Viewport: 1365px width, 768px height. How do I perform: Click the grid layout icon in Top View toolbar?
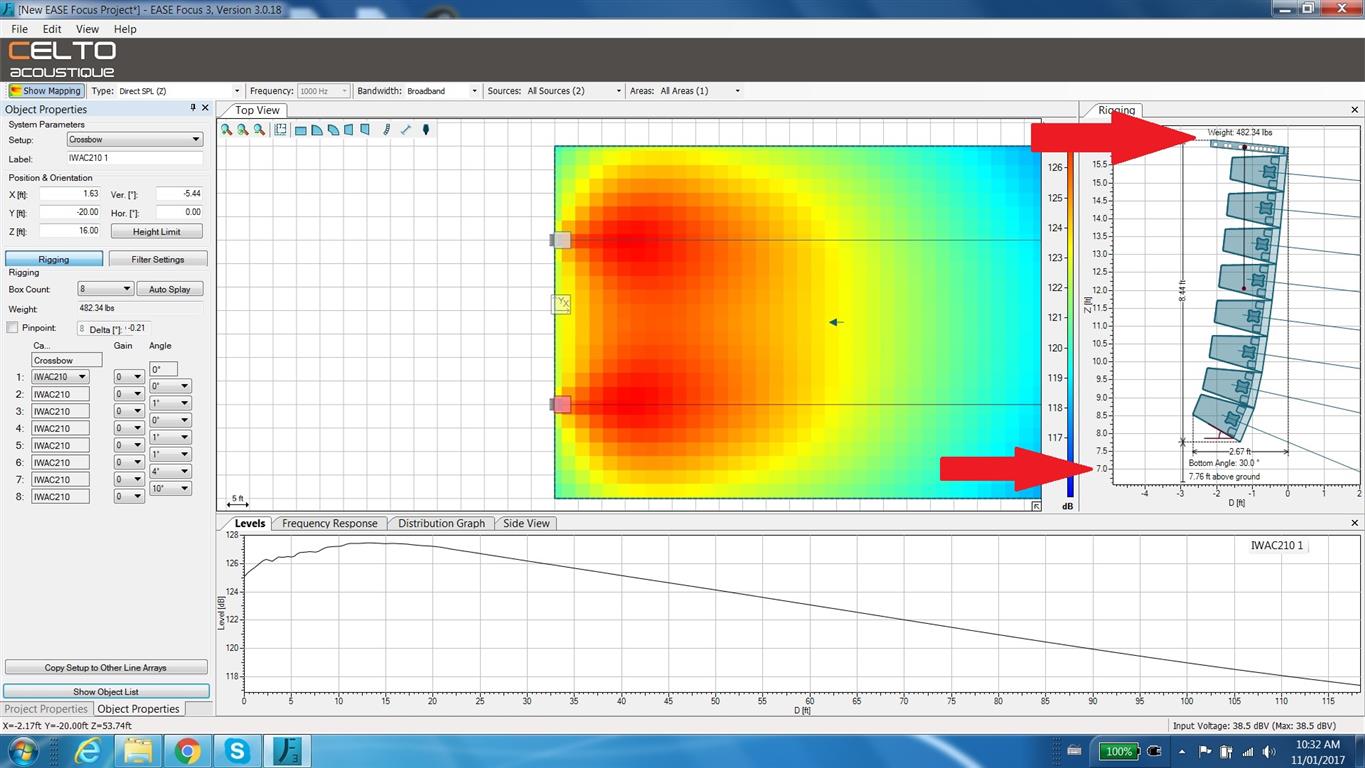281,130
